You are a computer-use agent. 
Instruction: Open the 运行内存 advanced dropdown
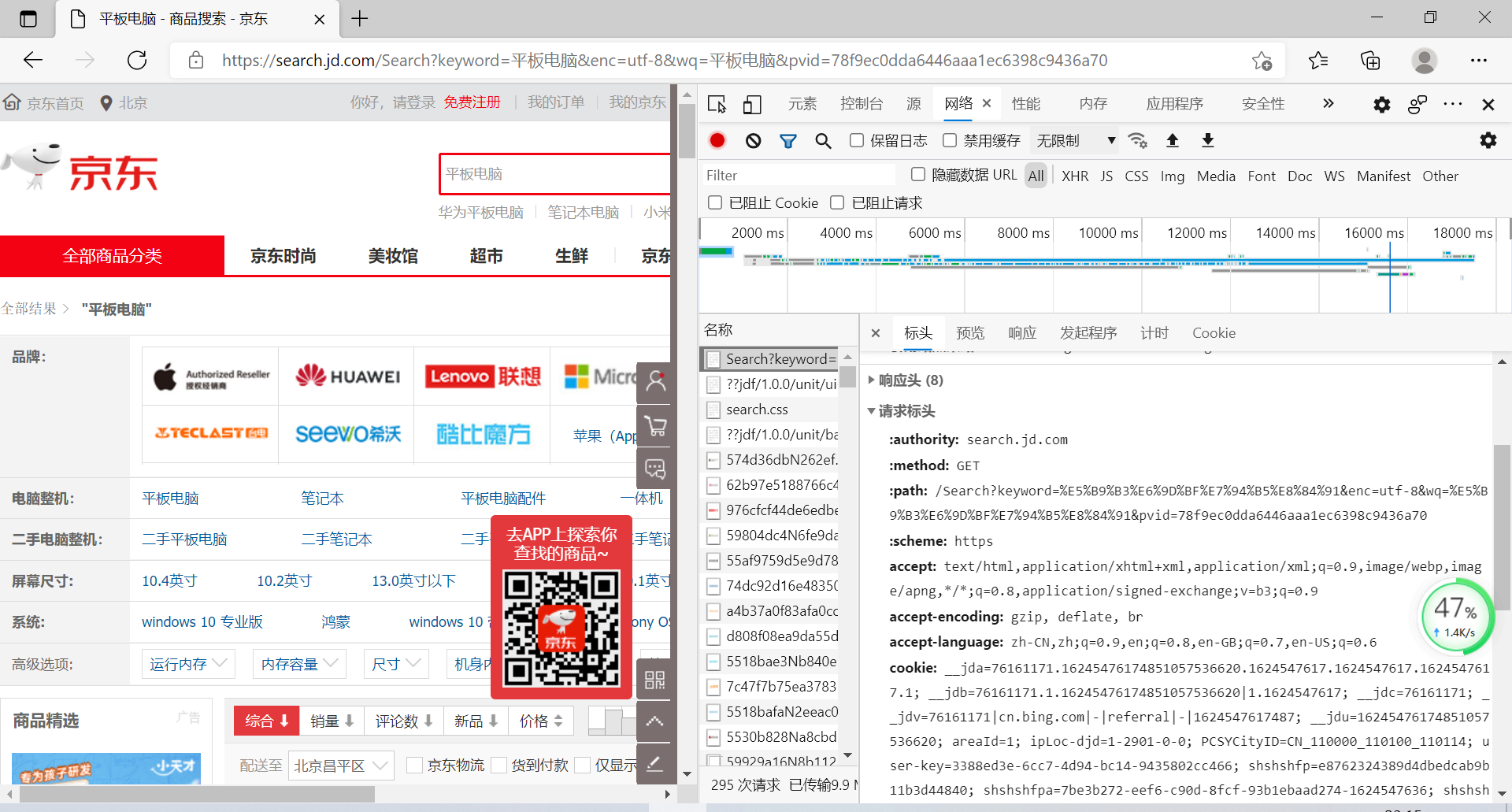click(188, 664)
